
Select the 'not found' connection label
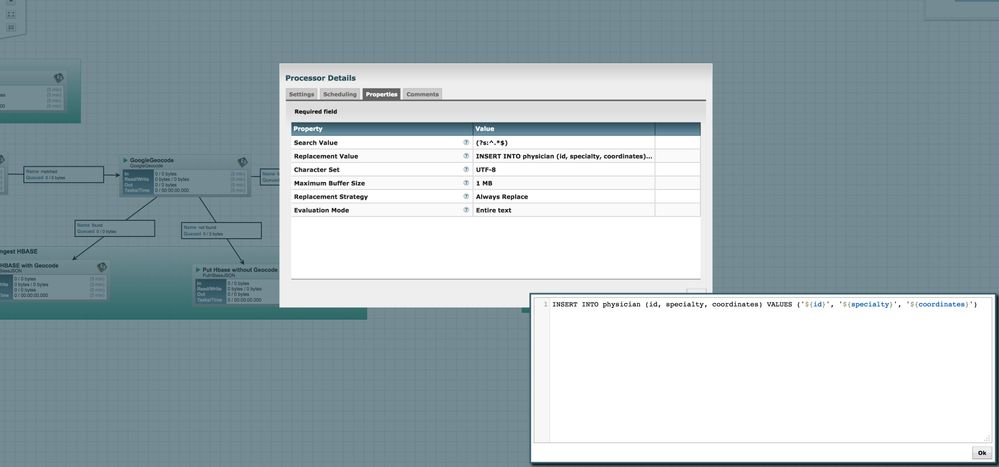tap(221, 230)
